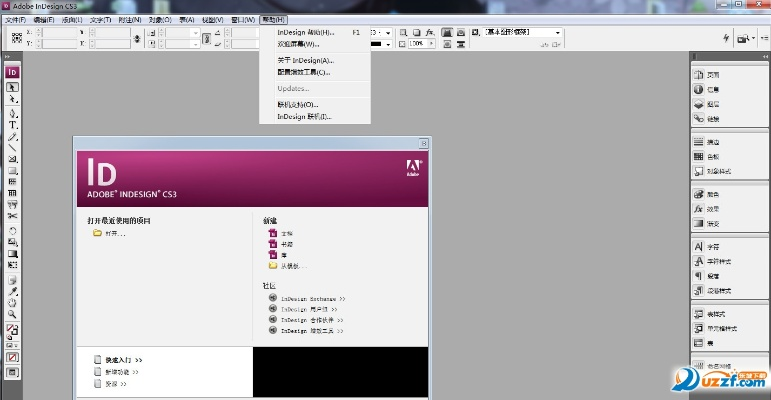Viewport: 771px width, 400px height.
Task: Toggle the constrain proportions link icon
Action: (x=137, y=38)
